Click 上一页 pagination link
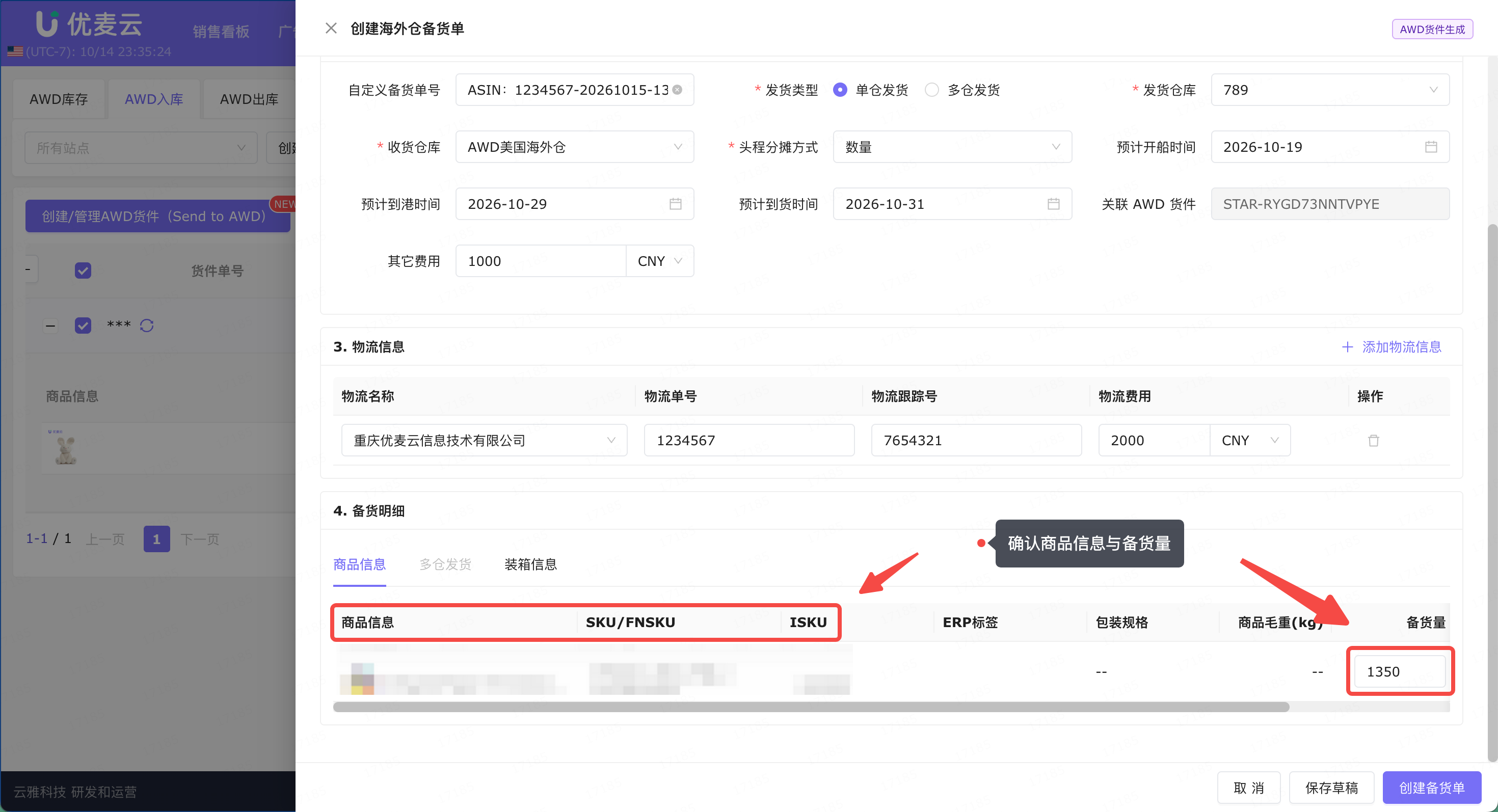The width and height of the screenshot is (1498, 812). [105, 539]
